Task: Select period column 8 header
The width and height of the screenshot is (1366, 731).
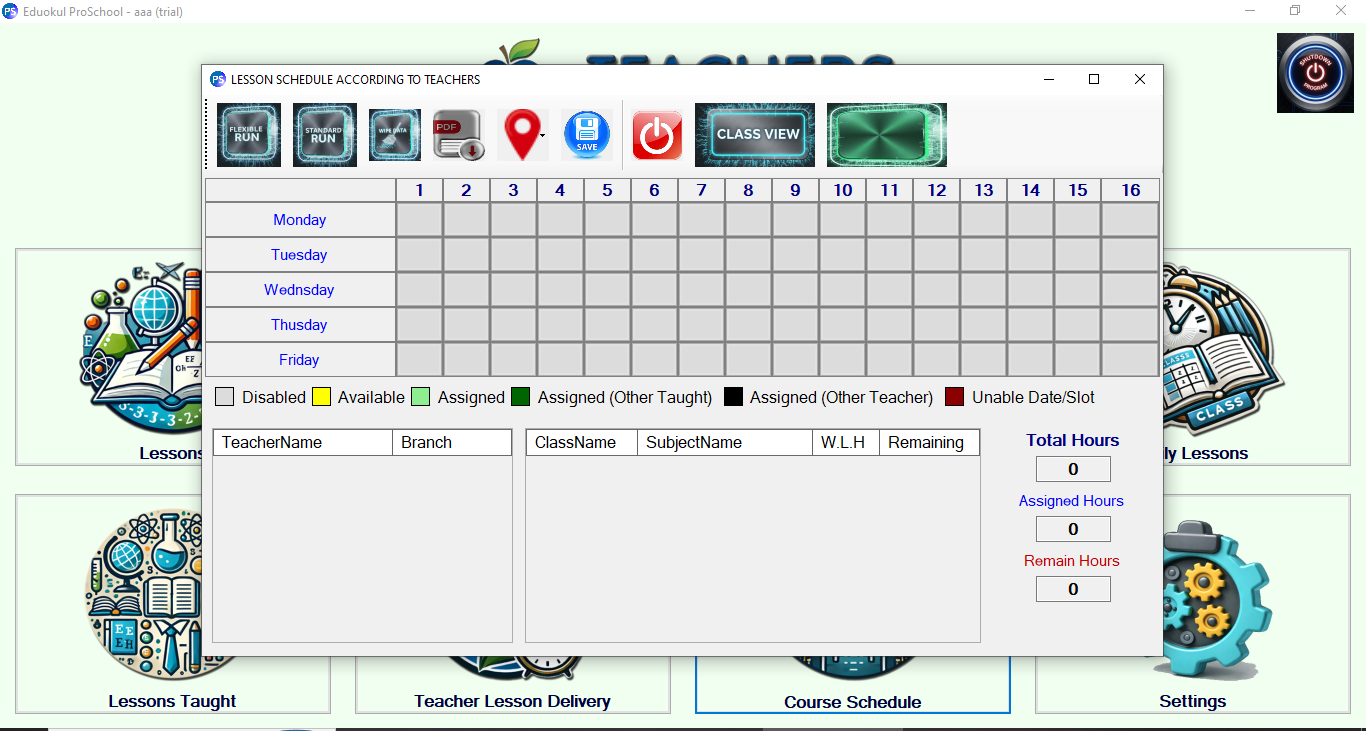Action: [748, 190]
